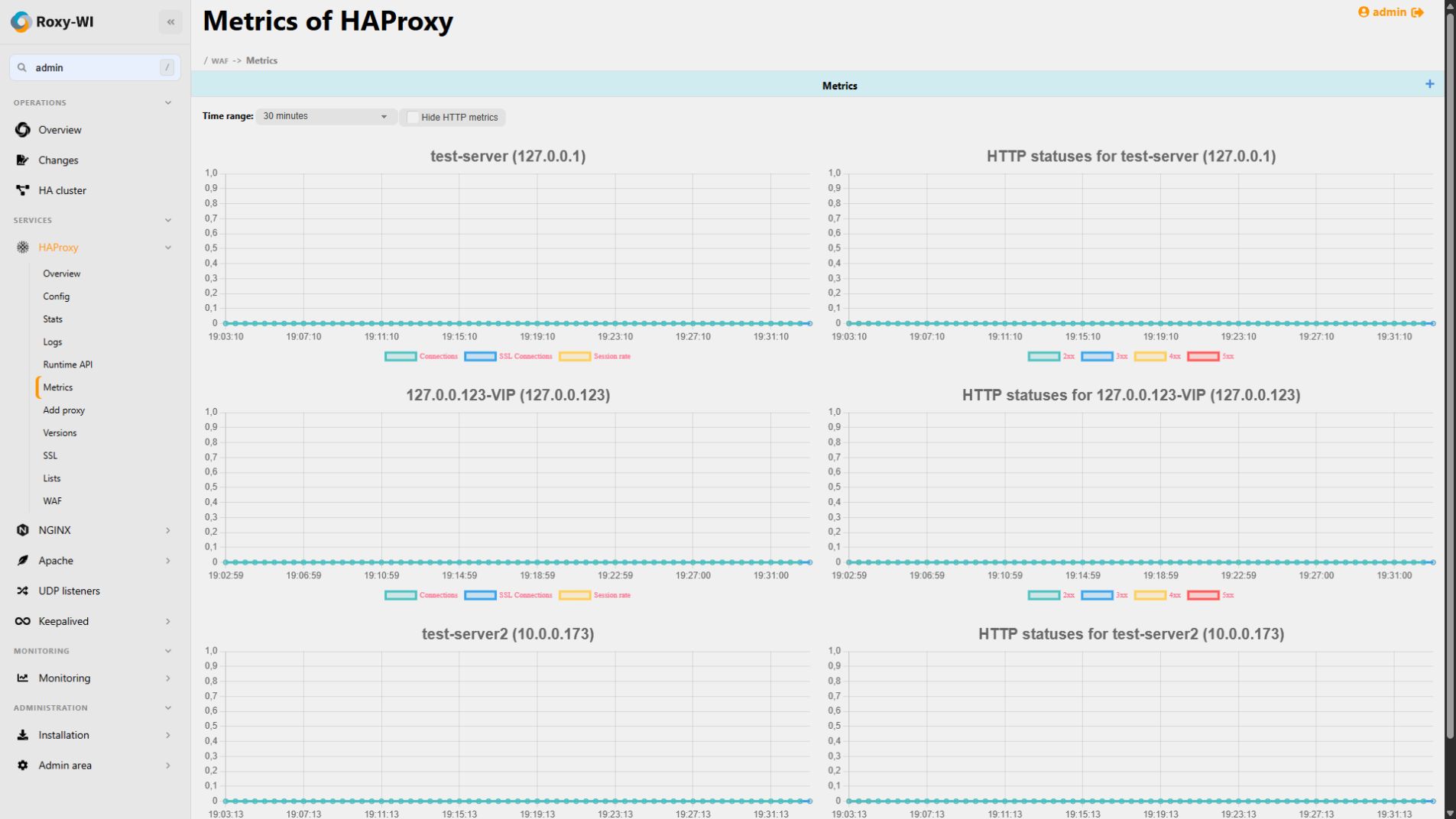The image size is (1456, 819).
Task: Click the Admin area gear icon
Action: [23, 766]
